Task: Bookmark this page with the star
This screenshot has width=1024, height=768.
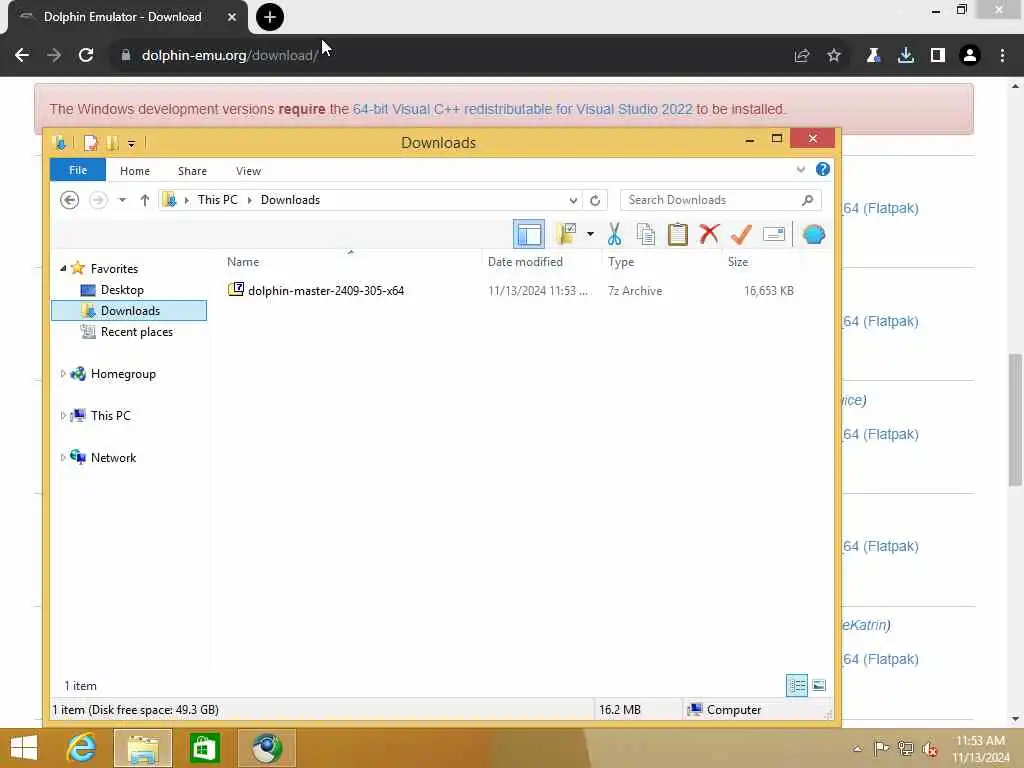Action: pos(833,56)
